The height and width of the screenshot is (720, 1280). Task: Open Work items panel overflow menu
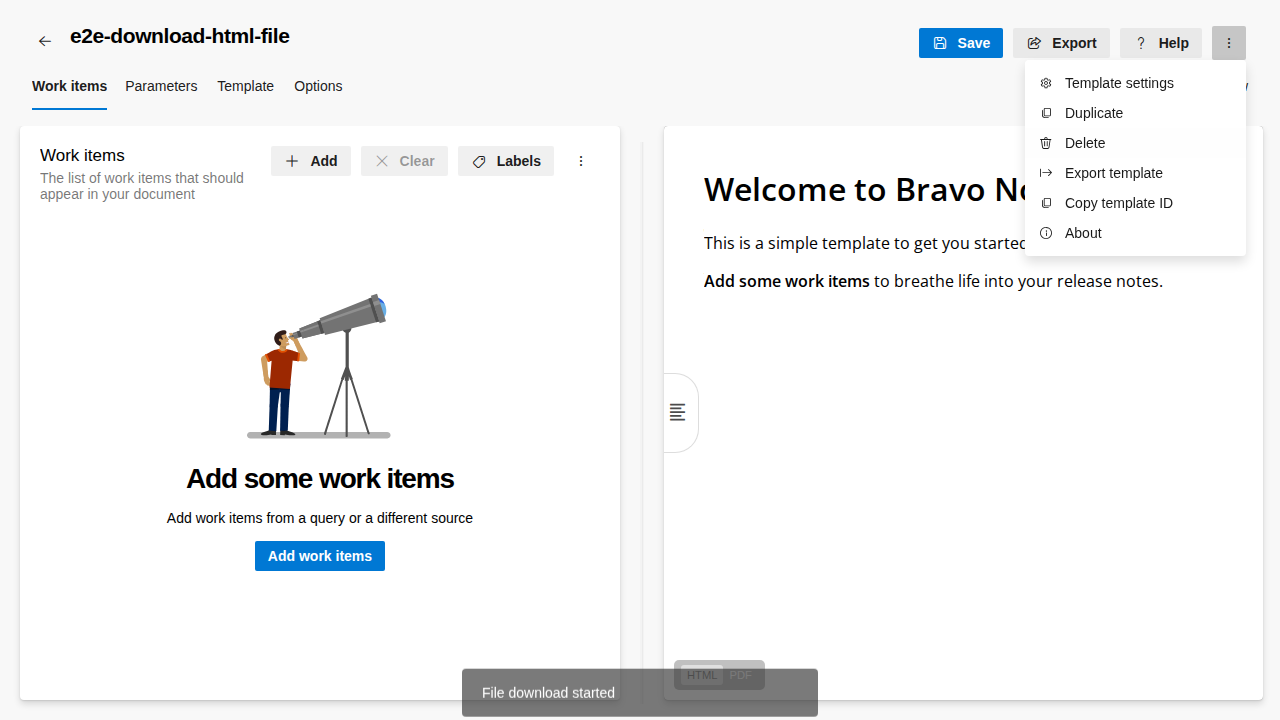pyautogui.click(x=581, y=161)
